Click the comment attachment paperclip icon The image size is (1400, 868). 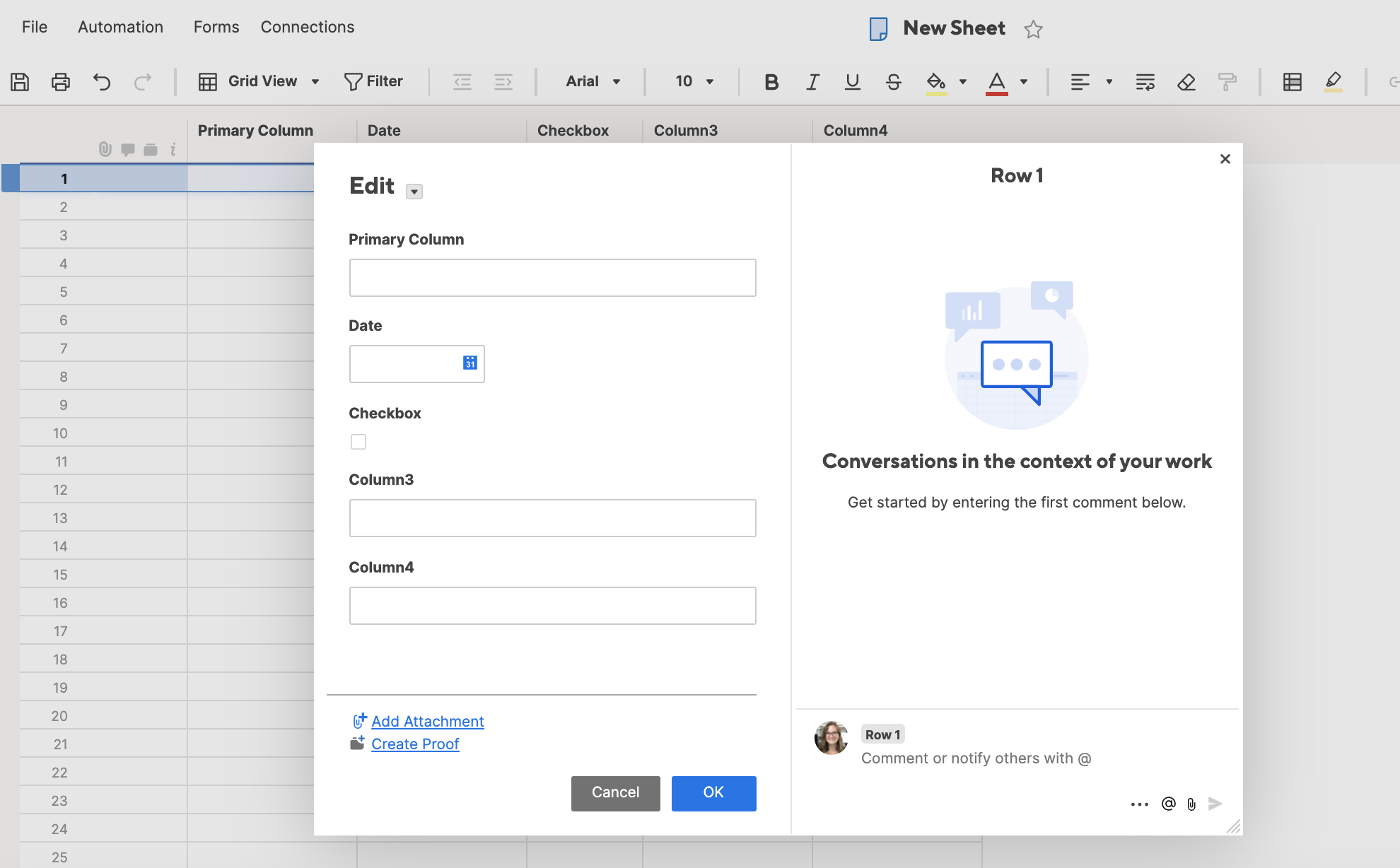1191,804
